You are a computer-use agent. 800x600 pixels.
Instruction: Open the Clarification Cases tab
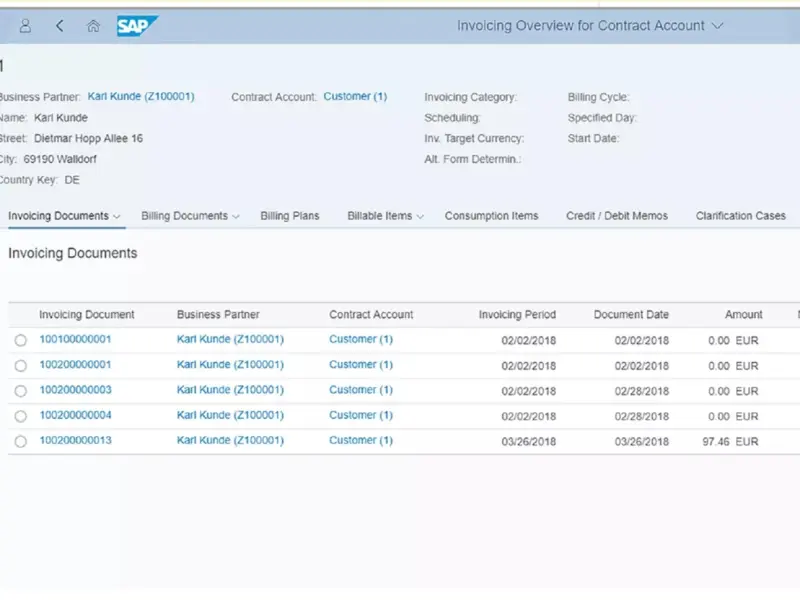pos(740,216)
